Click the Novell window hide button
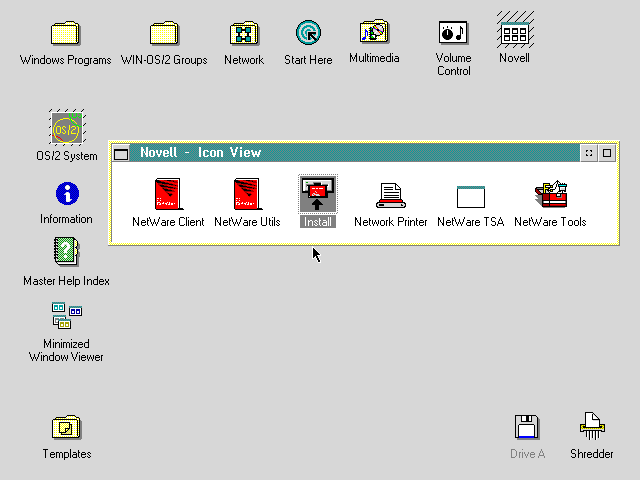Screen dimensions: 640x480 click(x=589, y=153)
